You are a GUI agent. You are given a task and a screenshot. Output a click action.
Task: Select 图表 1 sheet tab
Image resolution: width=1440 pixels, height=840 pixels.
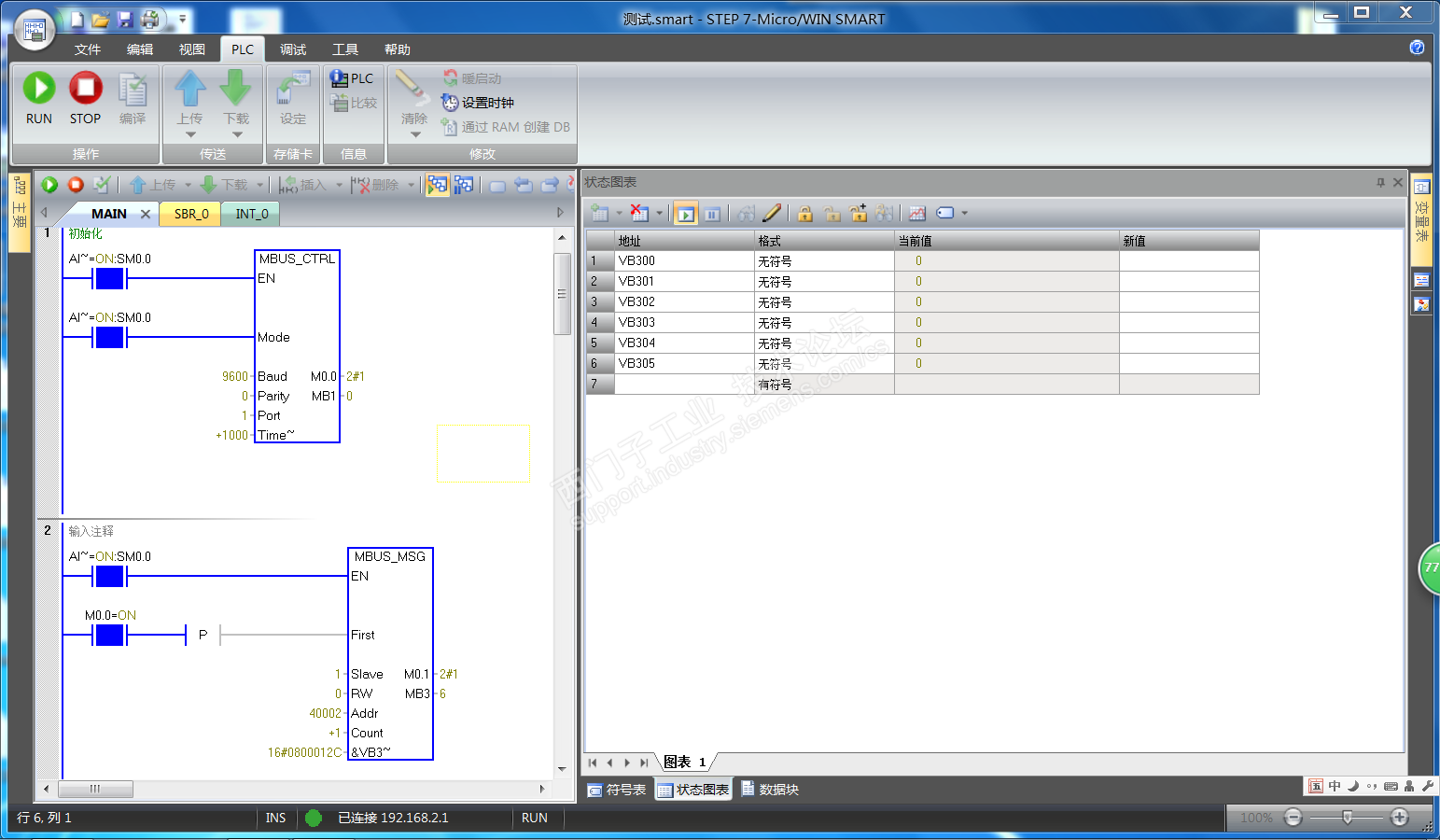tap(685, 763)
